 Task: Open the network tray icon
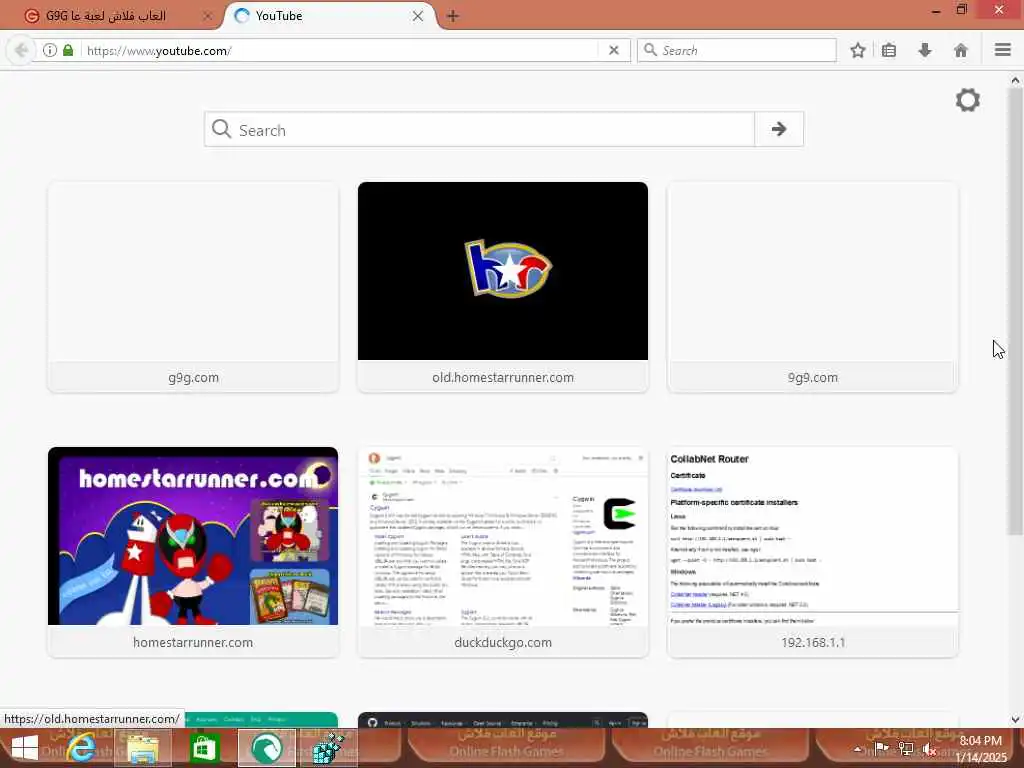click(906, 748)
